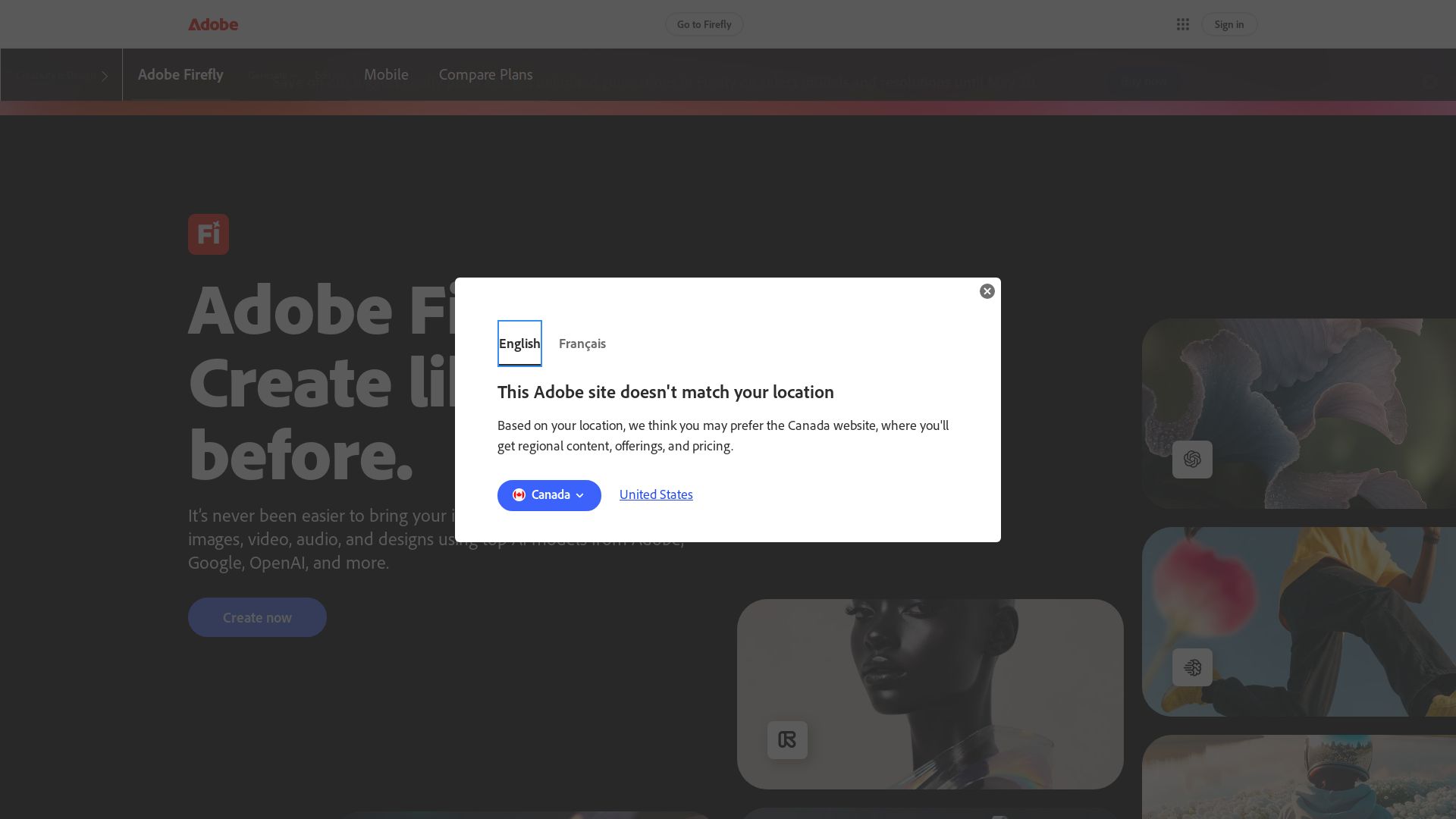Viewport: 1456px width, 819px height.
Task: Follow the United States link
Action: pos(655,494)
